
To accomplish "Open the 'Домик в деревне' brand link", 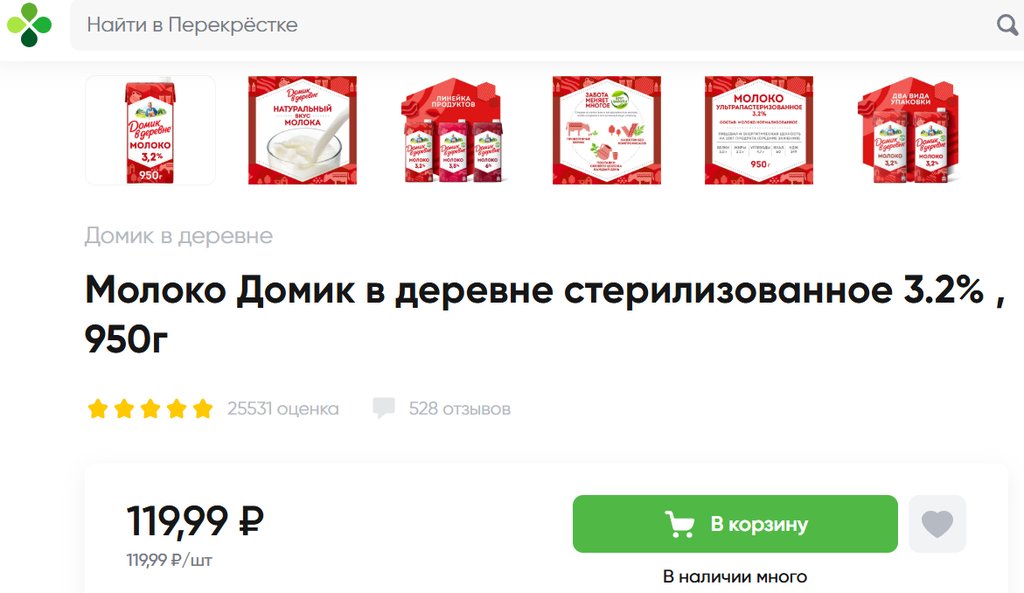I will [178, 236].
